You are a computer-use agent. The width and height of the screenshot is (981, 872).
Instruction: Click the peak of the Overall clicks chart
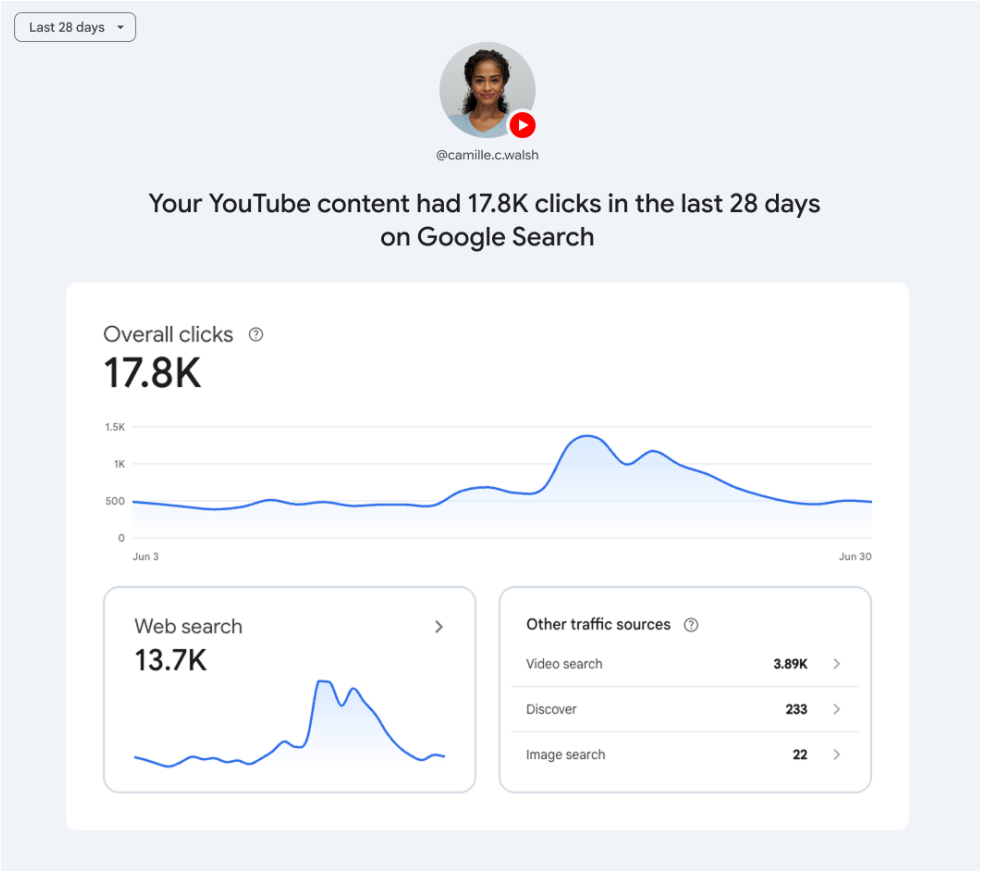(x=586, y=436)
